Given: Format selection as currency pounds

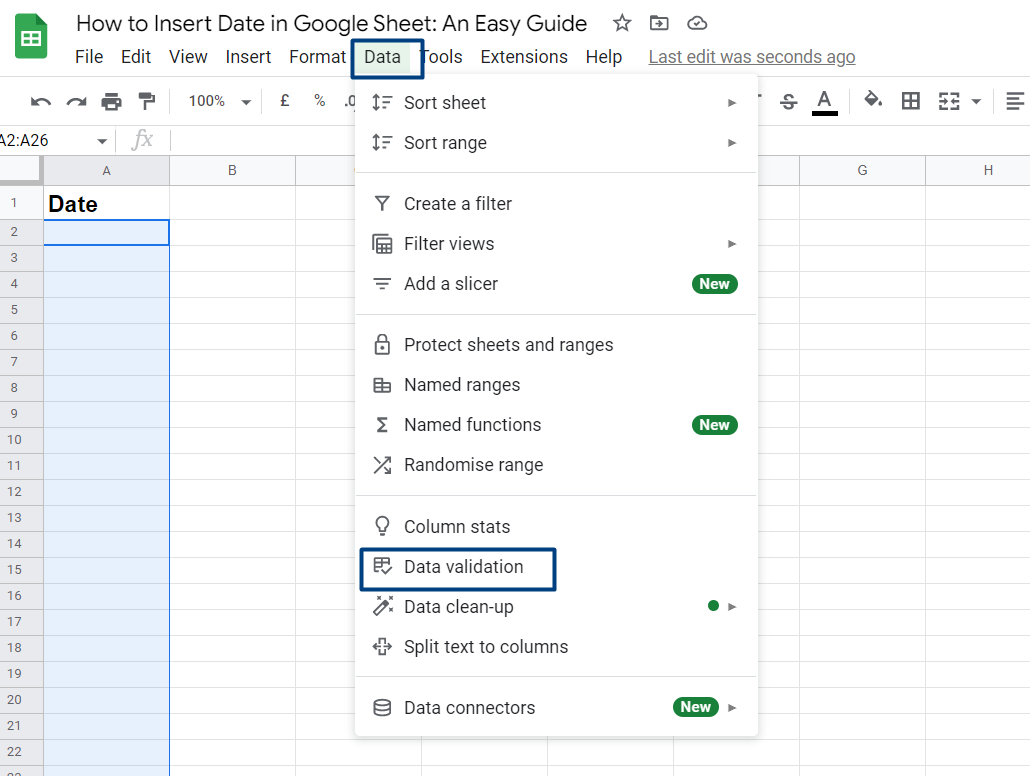Looking at the screenshot, I should point(284,101).
